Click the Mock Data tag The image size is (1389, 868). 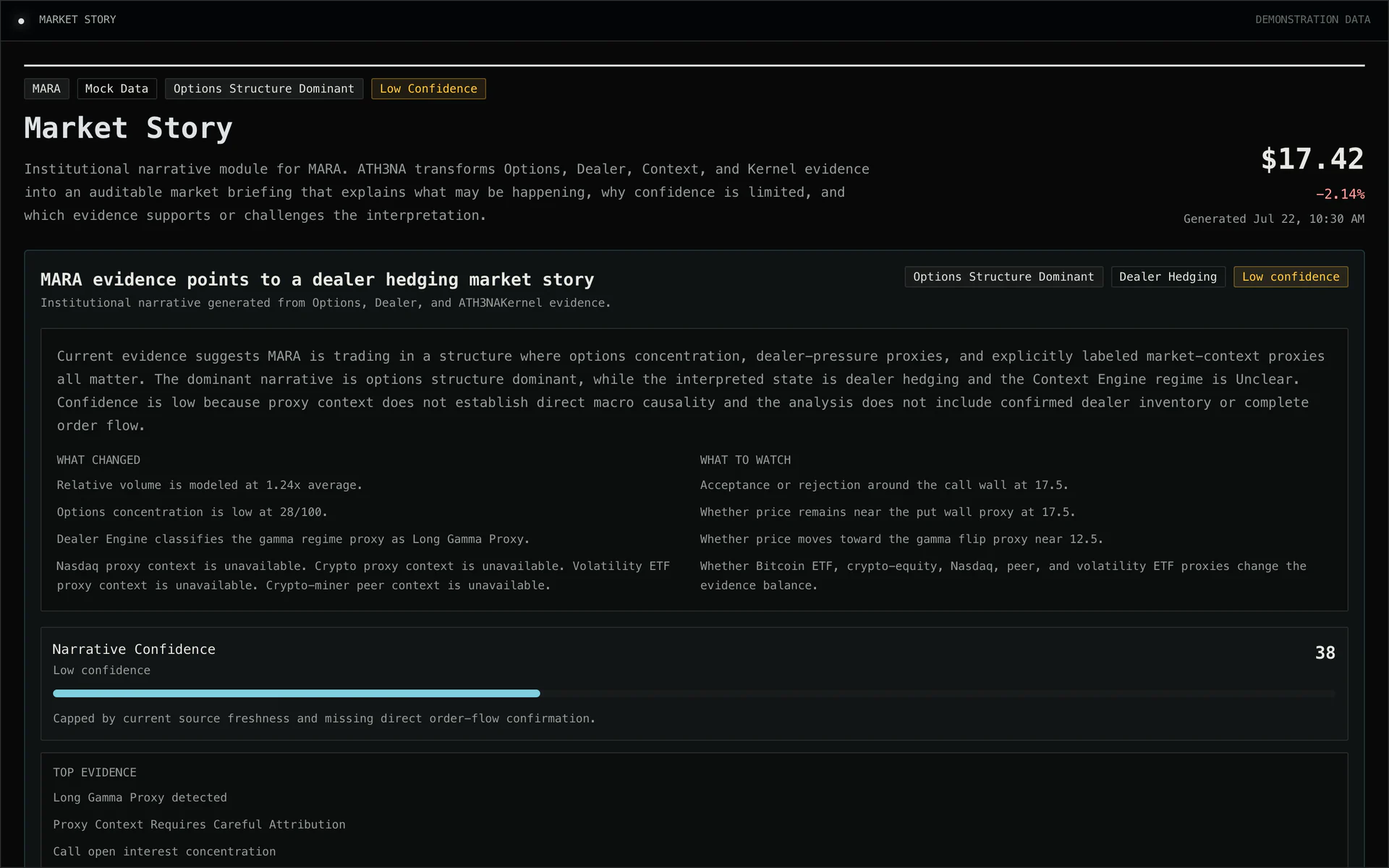point(116,88)
